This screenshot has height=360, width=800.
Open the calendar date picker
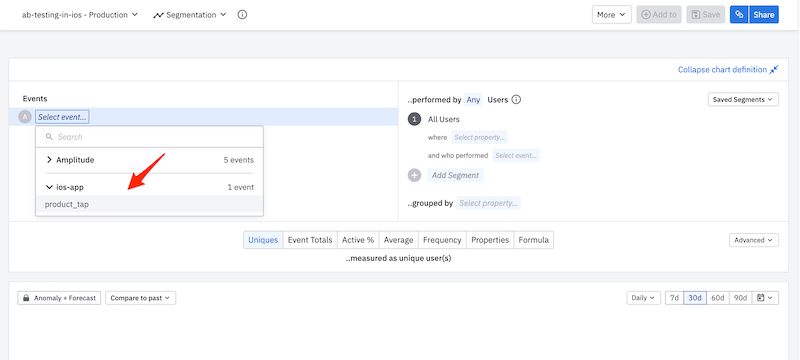click(764, 298)
